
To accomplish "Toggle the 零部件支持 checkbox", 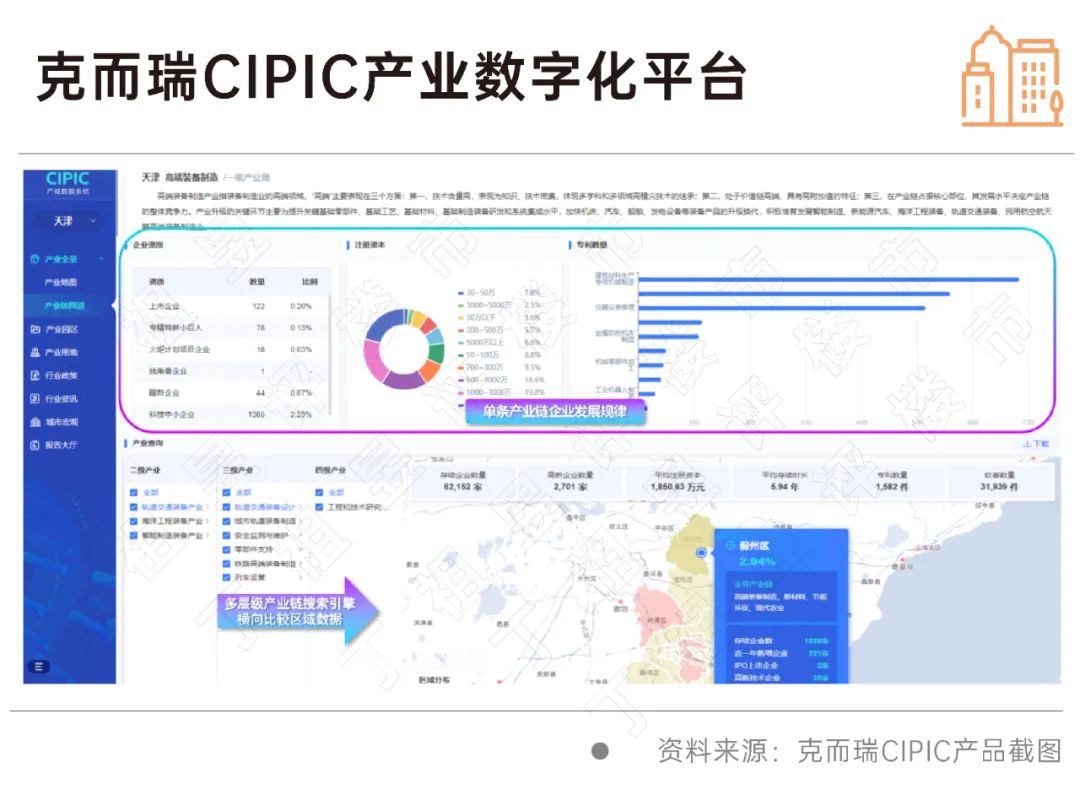I will tap(227, 549).
